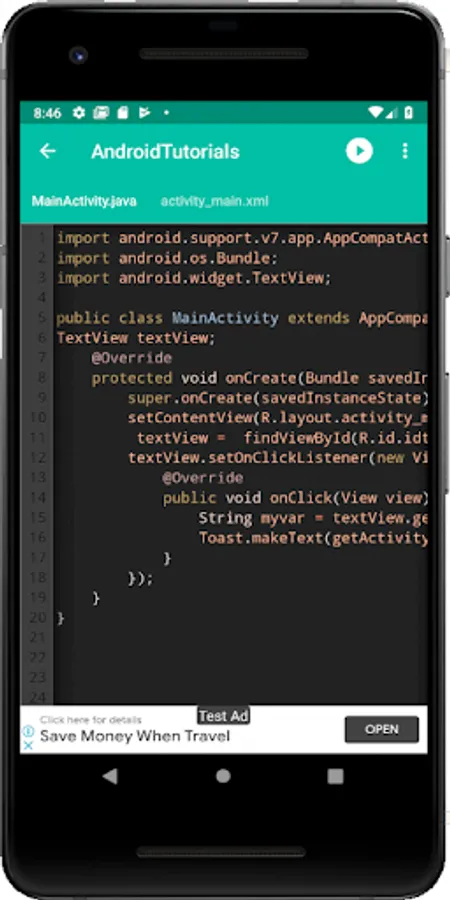Tap Save Money When Travel ad text

[x=135, y=736]
